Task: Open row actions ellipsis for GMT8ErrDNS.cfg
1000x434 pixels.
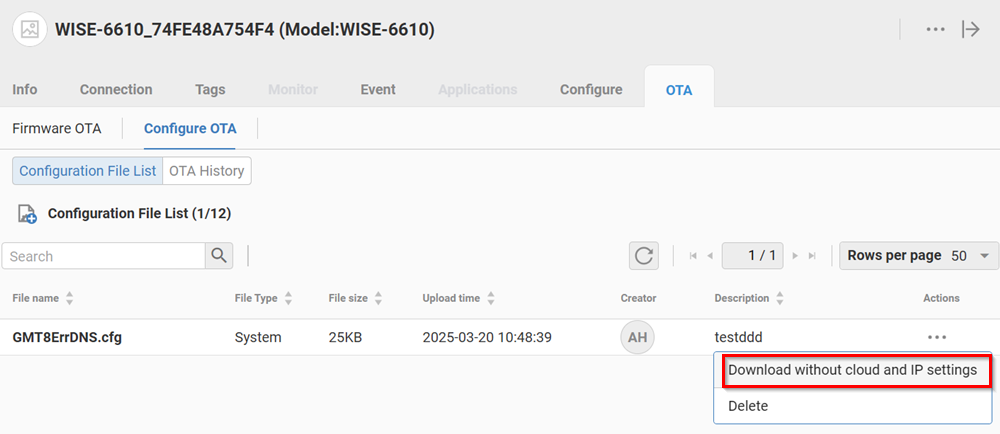Action: 937,337
